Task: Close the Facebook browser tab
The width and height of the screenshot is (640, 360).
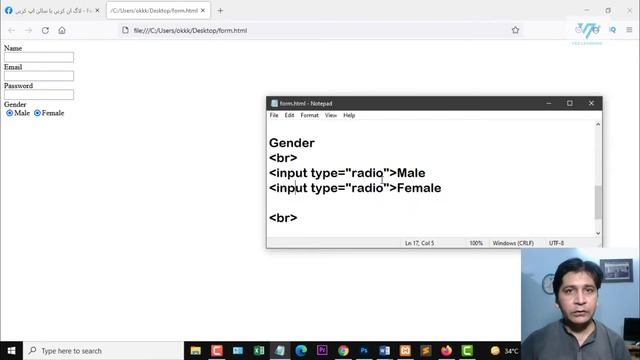Action: [97, 11]
